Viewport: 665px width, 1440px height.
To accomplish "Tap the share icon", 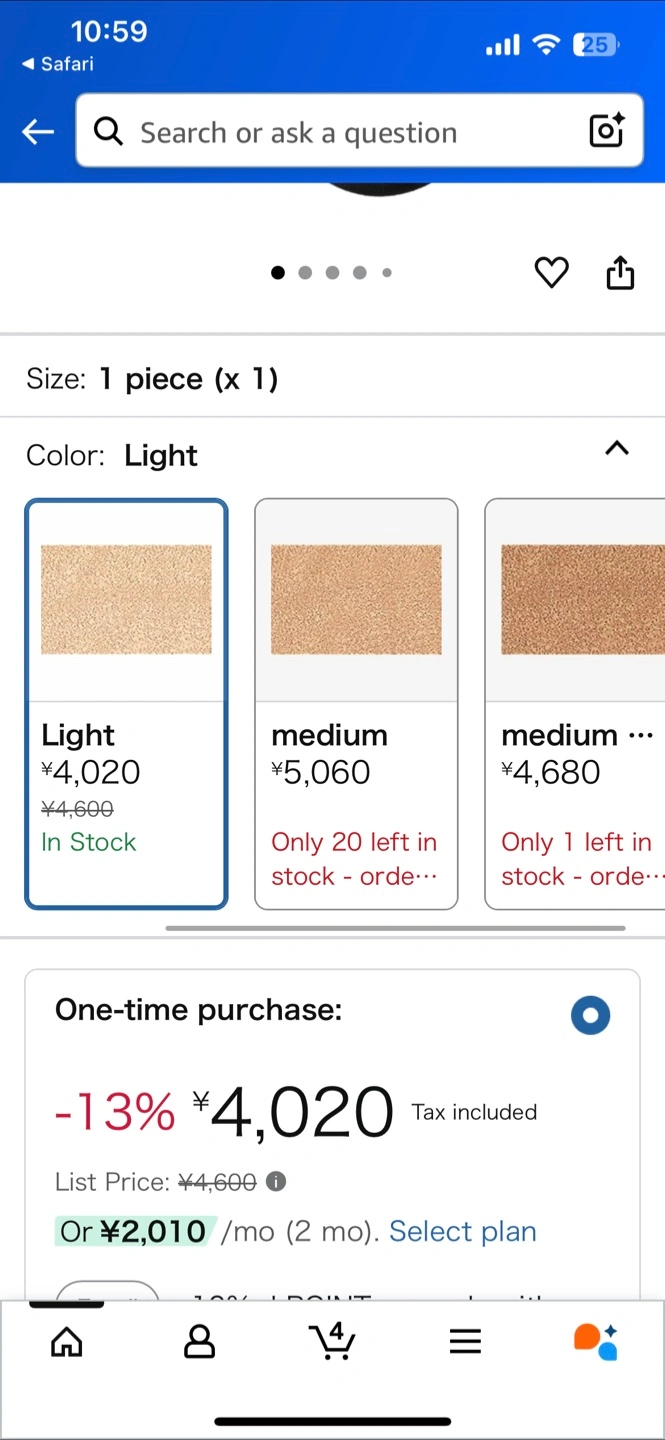I will click(621, 272).
